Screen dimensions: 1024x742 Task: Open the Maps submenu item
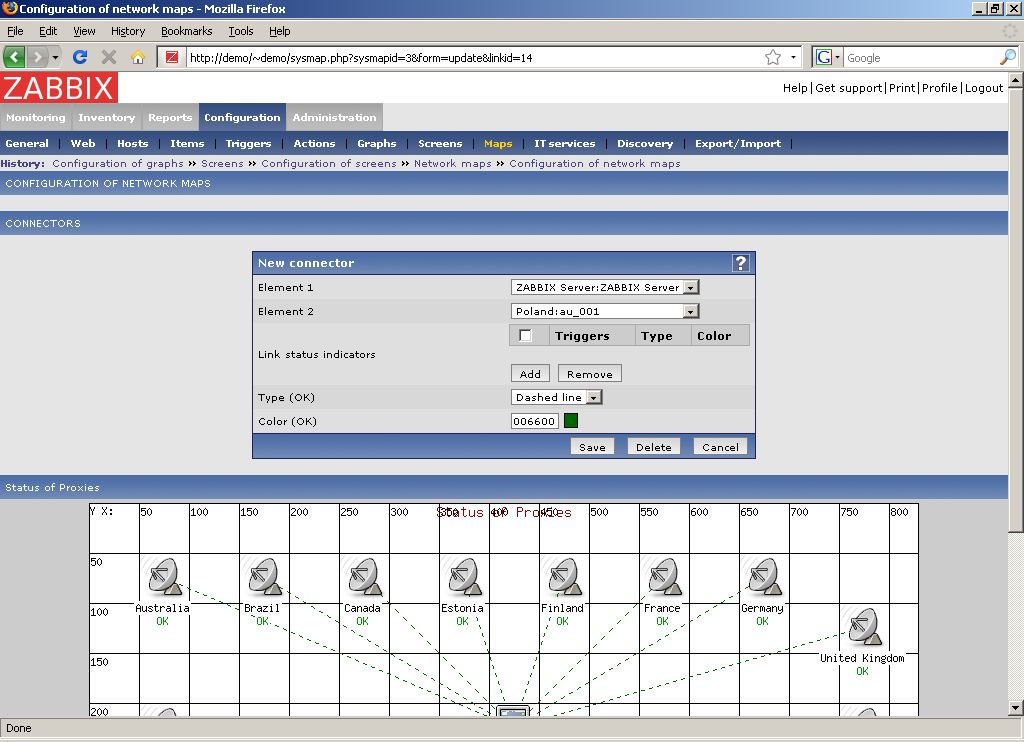click(498, 144)
